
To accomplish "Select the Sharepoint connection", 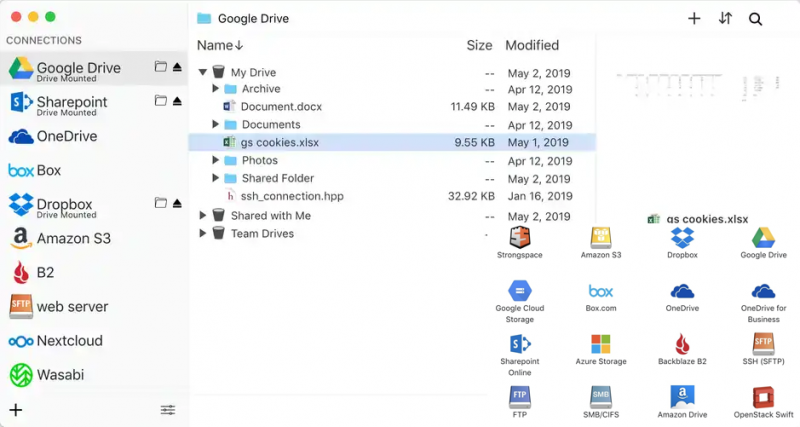I will (94, 103).
